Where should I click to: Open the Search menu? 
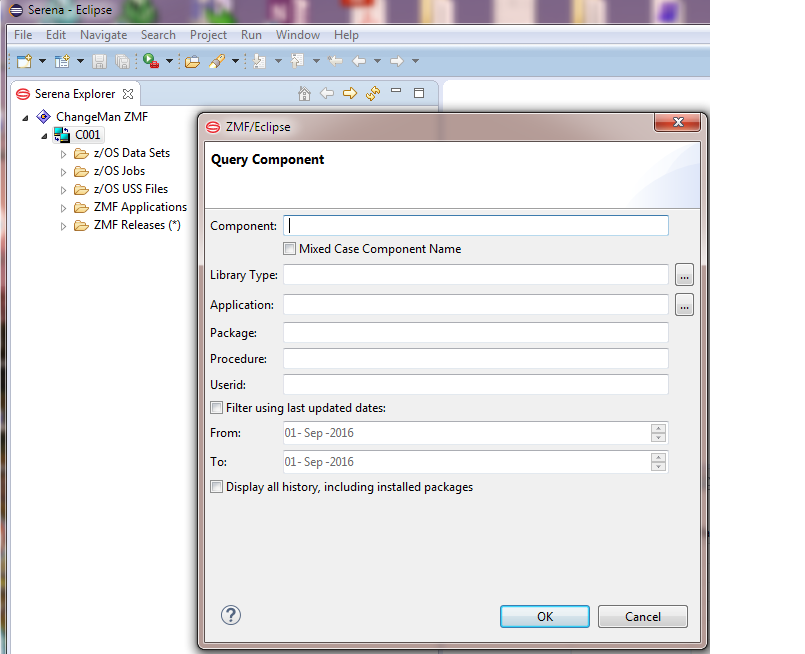tap(158, 35)
